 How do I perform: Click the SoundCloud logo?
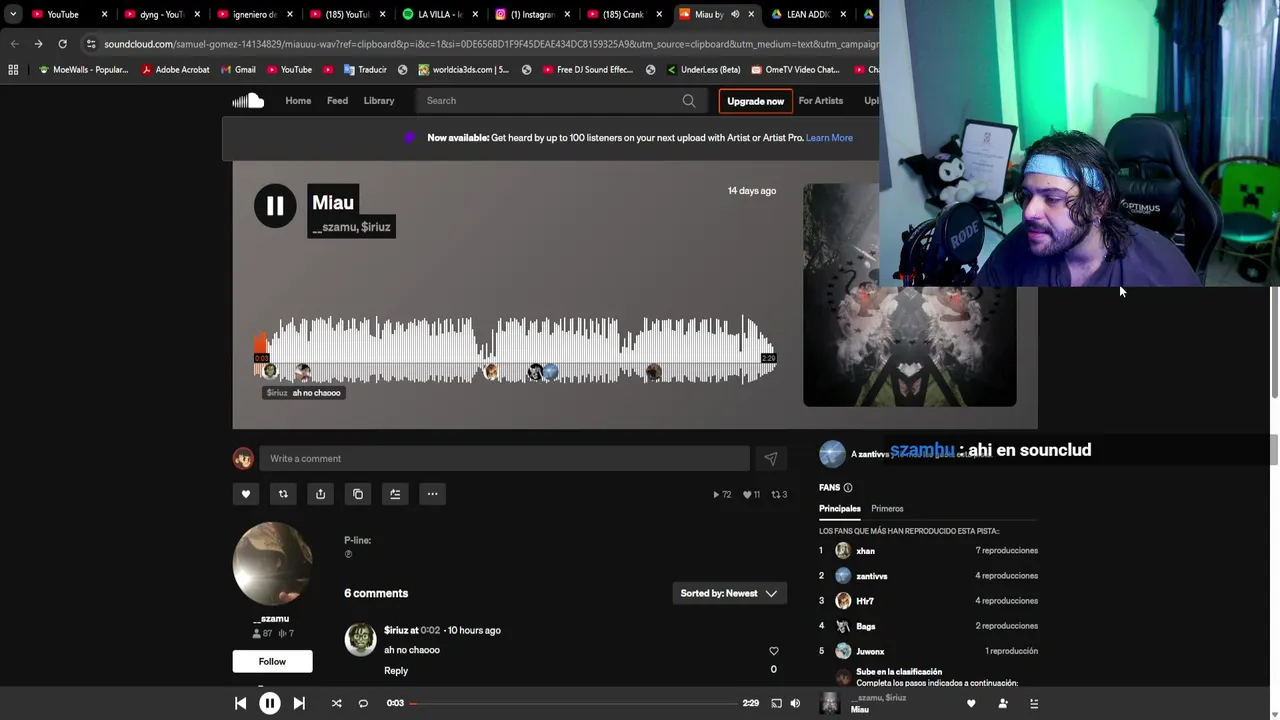coord(248,100)
